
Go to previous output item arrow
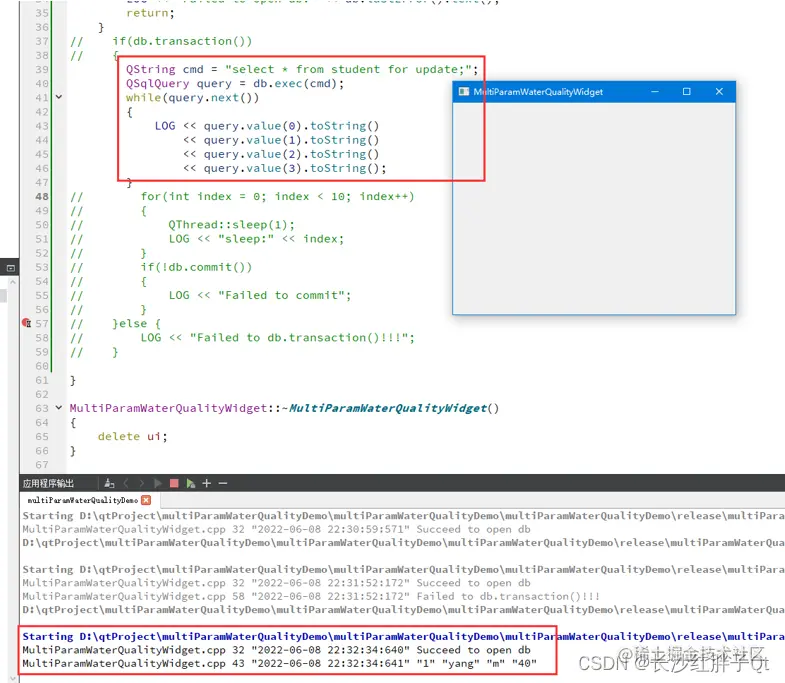click(x=126, y=483)
